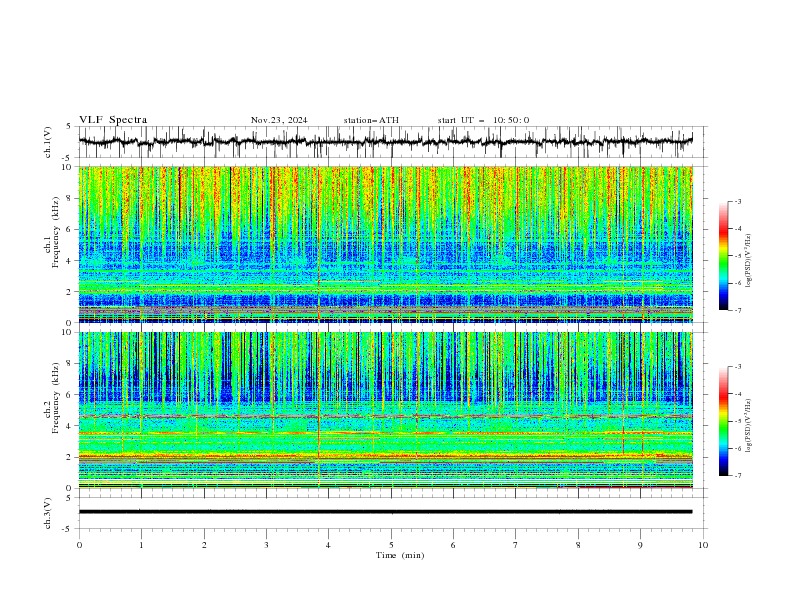Click time axis tick label '10'
792x612 pixels.
(x=703, y=545)
